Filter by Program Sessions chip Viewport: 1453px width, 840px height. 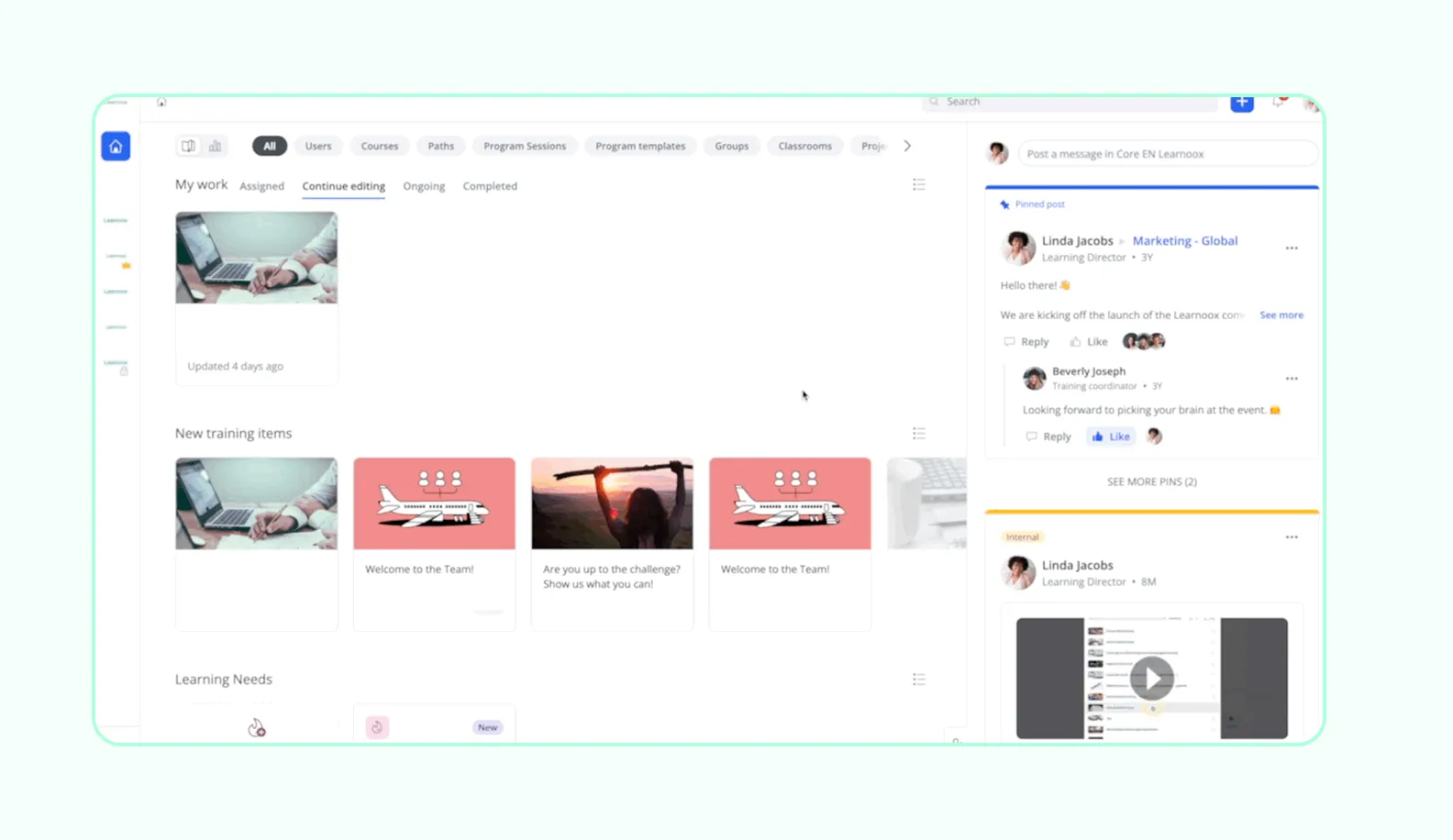(525, 146)
